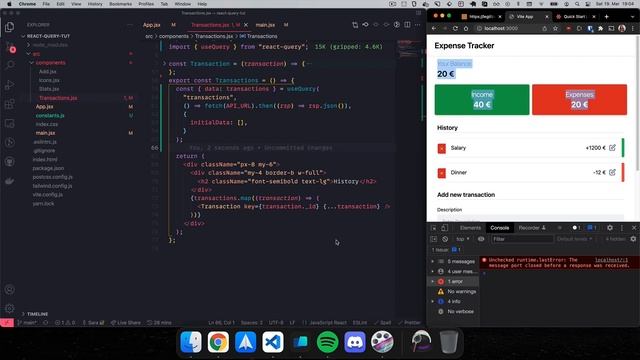Open the Extensions view in VS Code
This screenshot has width=640, height=360.
click(9, 104)
